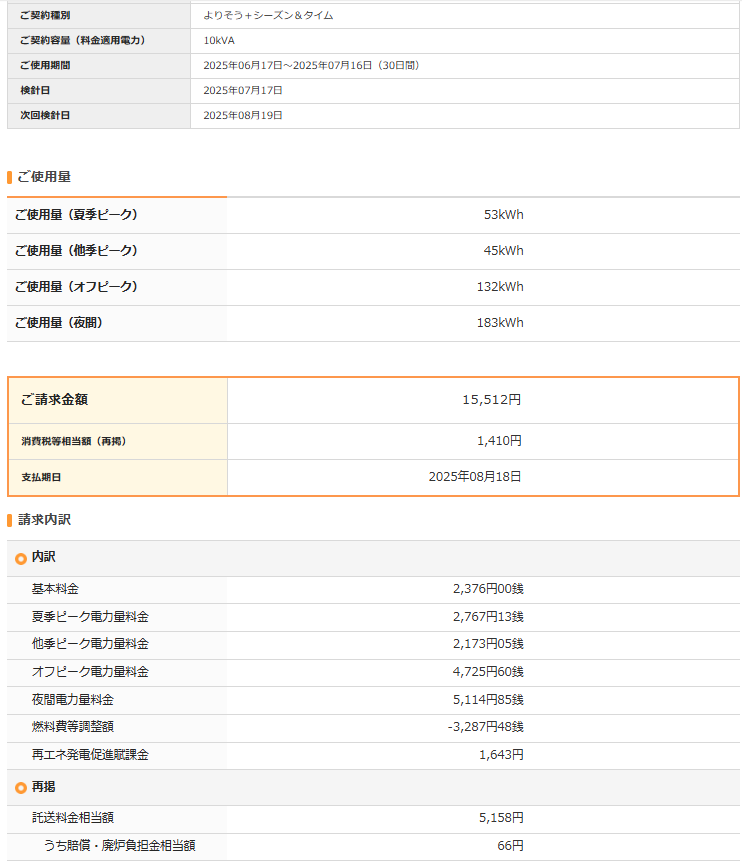The width and height of the screenshot is (742, 866).
Task: Click the amount 66円
Action: tap(511, 846)
